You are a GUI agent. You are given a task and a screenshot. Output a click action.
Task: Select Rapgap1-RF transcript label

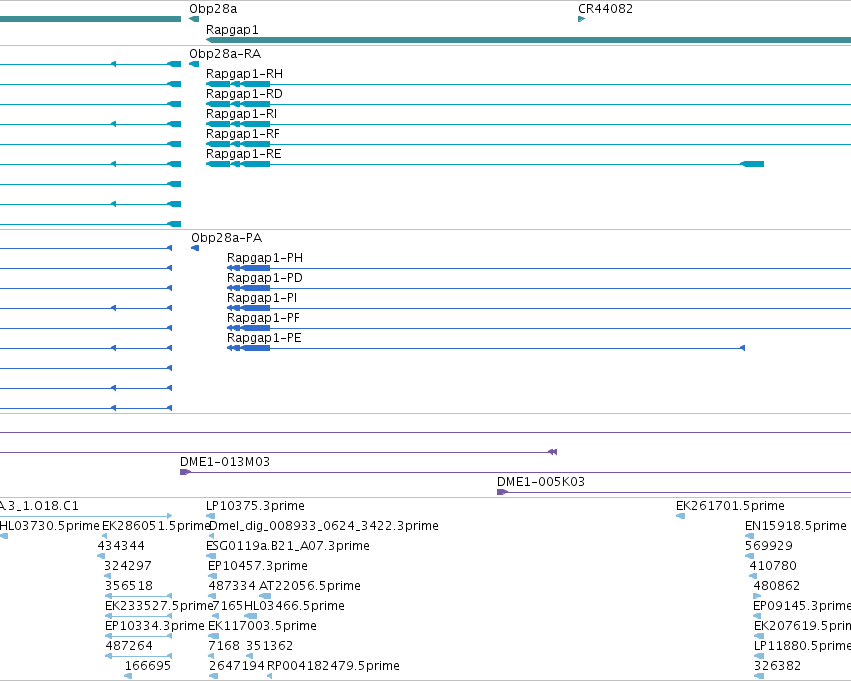coord(243,134)
